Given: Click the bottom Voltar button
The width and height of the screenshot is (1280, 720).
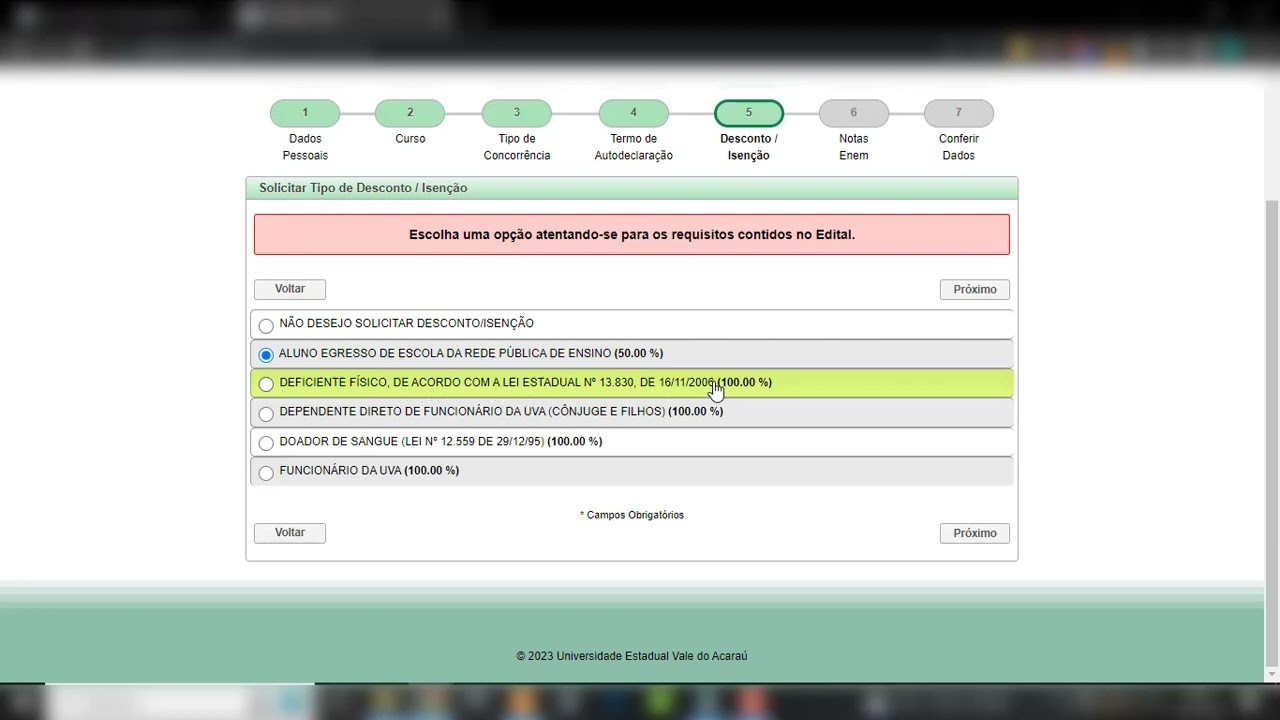Looking at the screenshot, I should (x=290, y=533).
